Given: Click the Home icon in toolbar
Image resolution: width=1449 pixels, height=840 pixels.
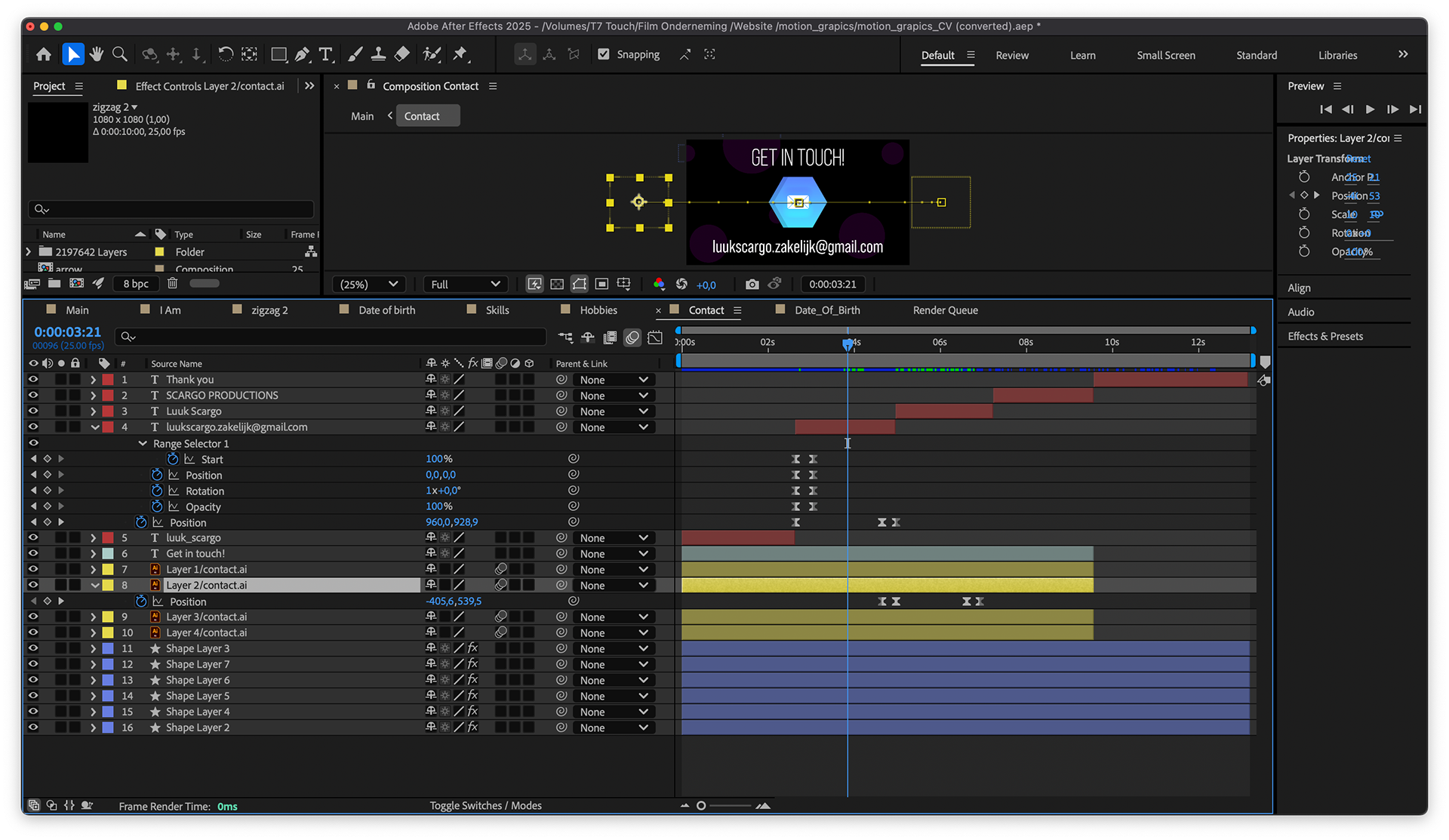Looking at the screenshot, I should [44, 54].
